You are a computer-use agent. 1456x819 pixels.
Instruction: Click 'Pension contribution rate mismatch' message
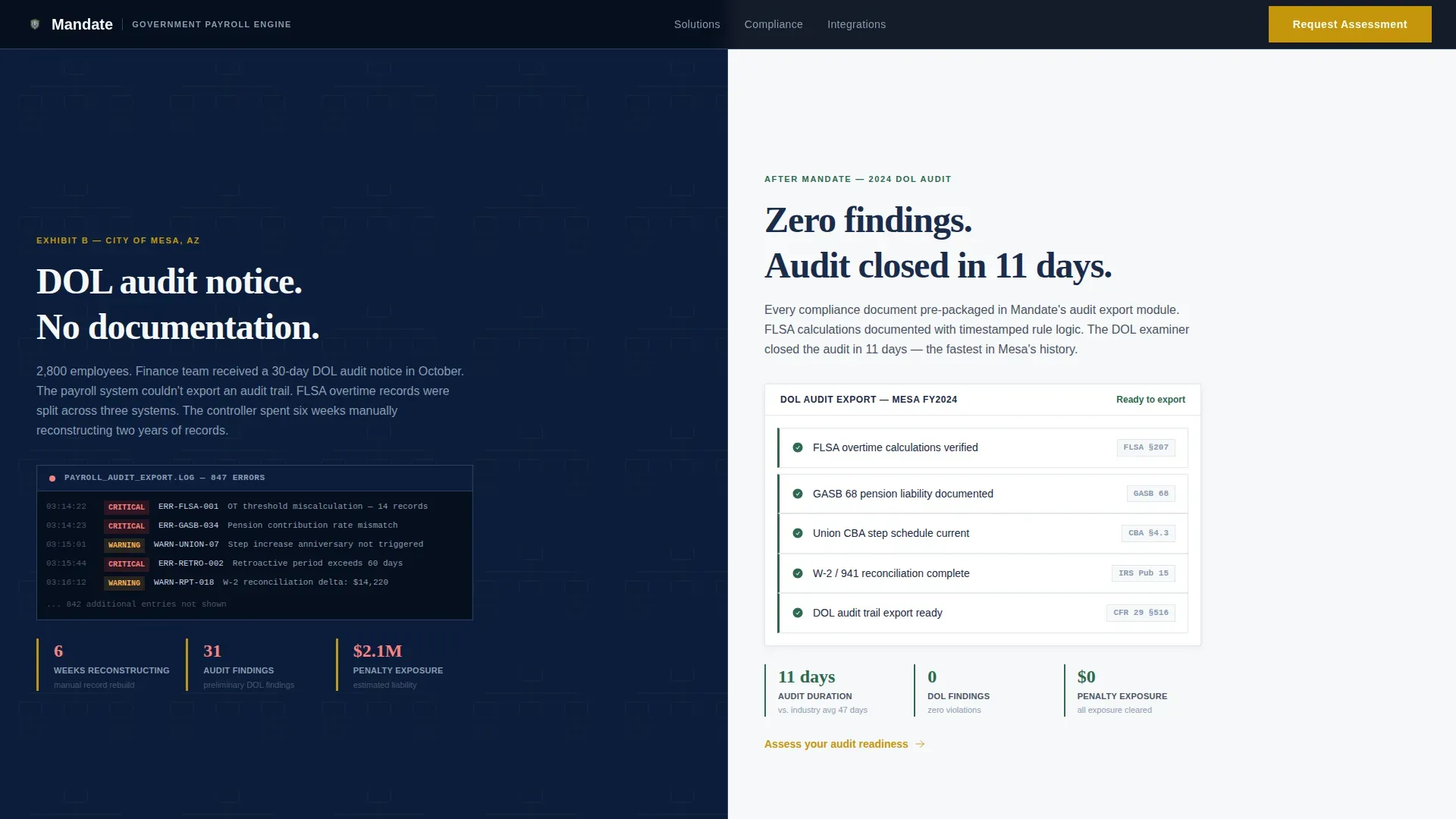(x=312, y=526)
